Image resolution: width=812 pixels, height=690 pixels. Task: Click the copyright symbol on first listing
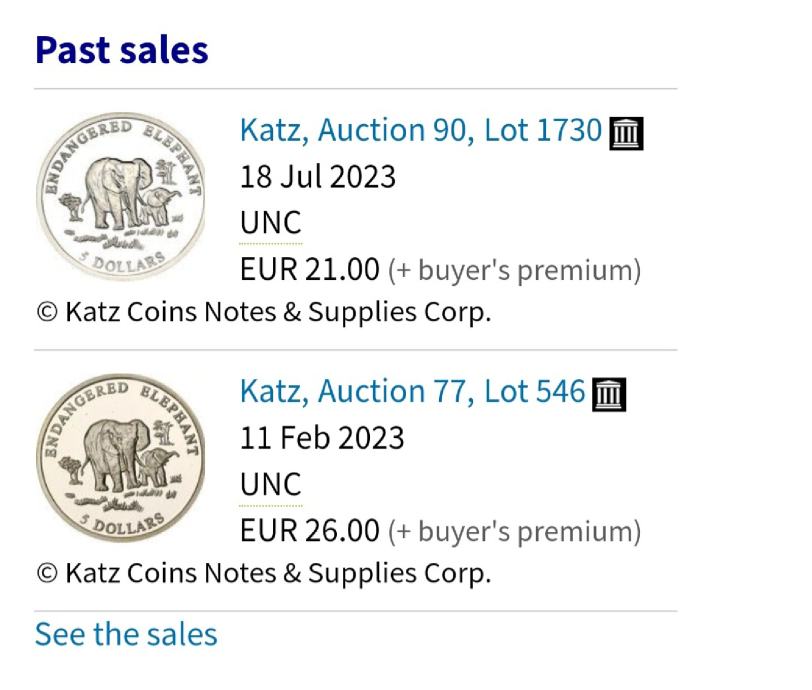(x=47, y=312)
